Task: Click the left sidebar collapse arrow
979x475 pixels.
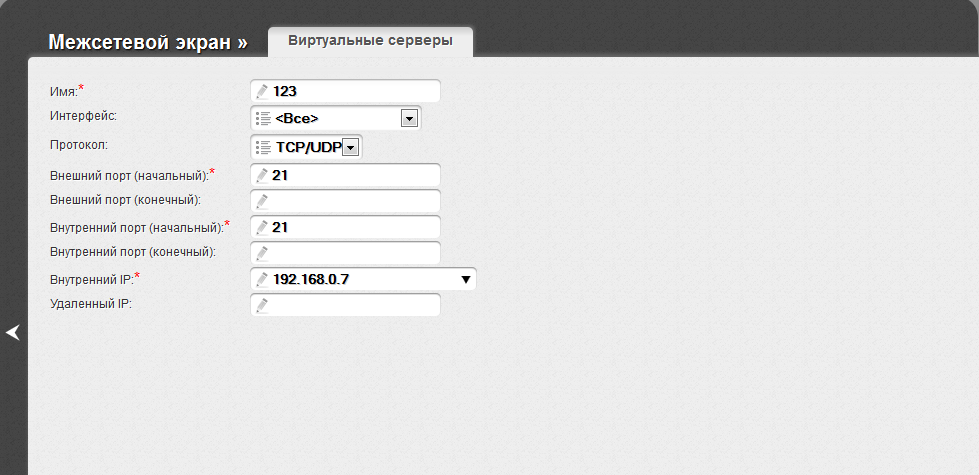Action: [13, 332]
